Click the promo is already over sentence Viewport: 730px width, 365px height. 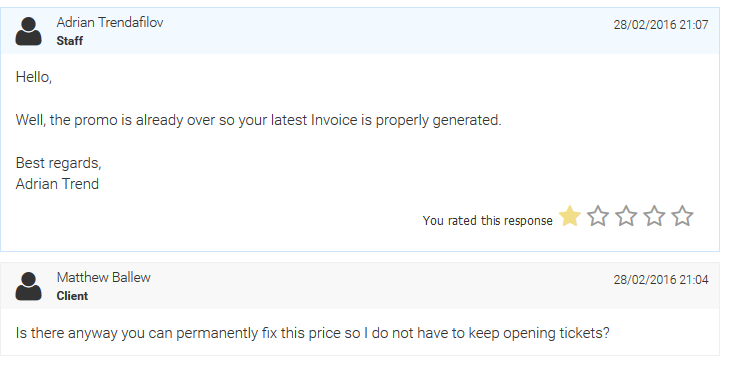(259, 120)
